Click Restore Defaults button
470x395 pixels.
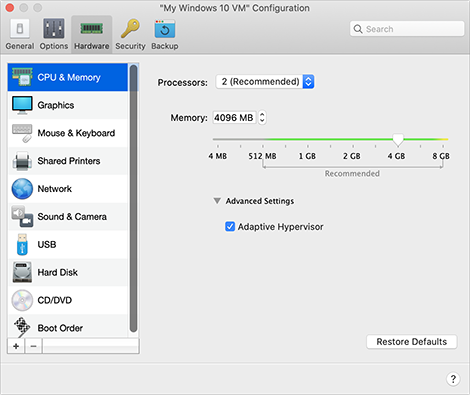[x=412, y=342]
